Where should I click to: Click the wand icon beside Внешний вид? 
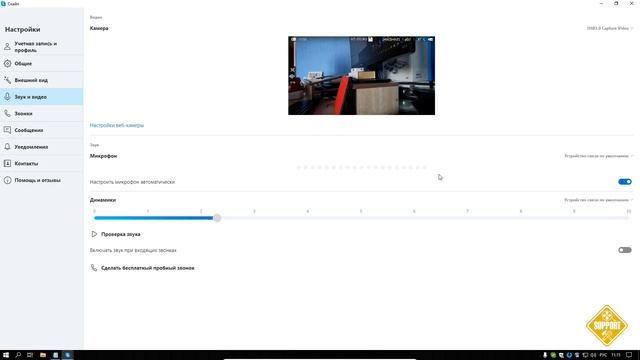[x=7, y=80]
